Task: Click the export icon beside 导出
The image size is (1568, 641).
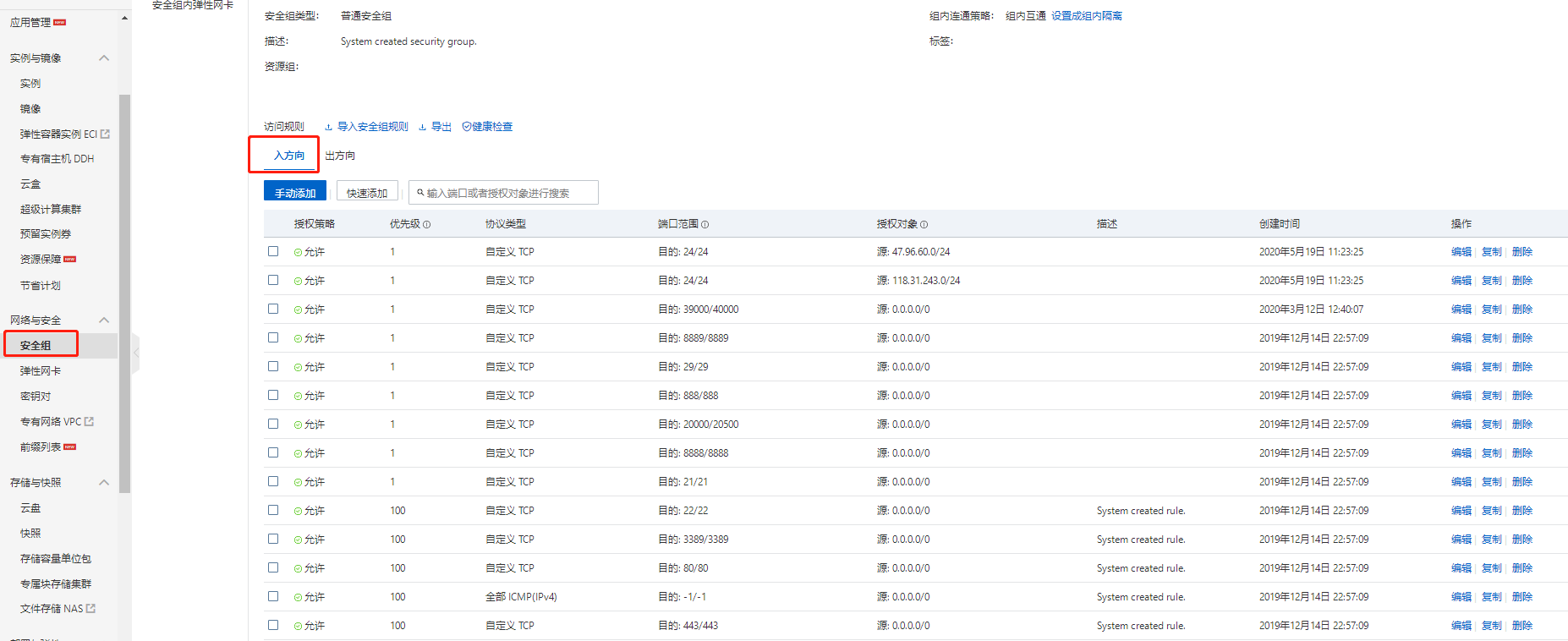Action: click(423, 127)
